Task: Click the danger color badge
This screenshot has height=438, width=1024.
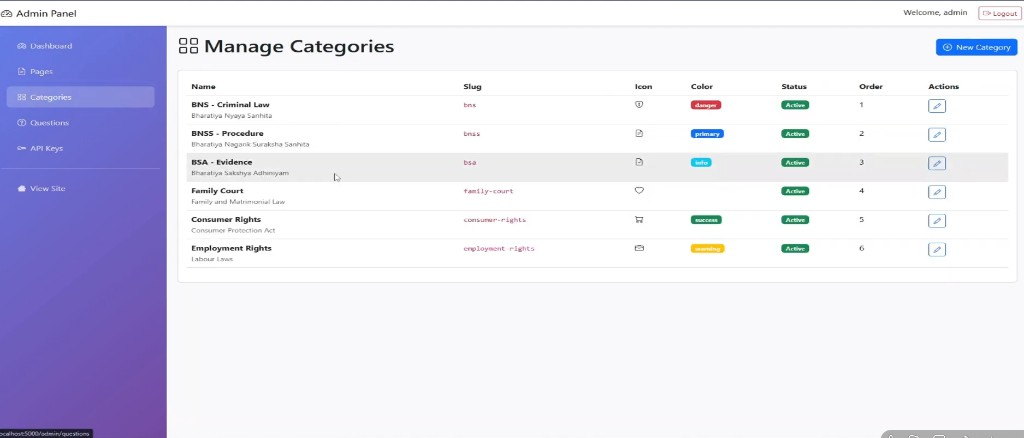Action: (x=706, y=105)
